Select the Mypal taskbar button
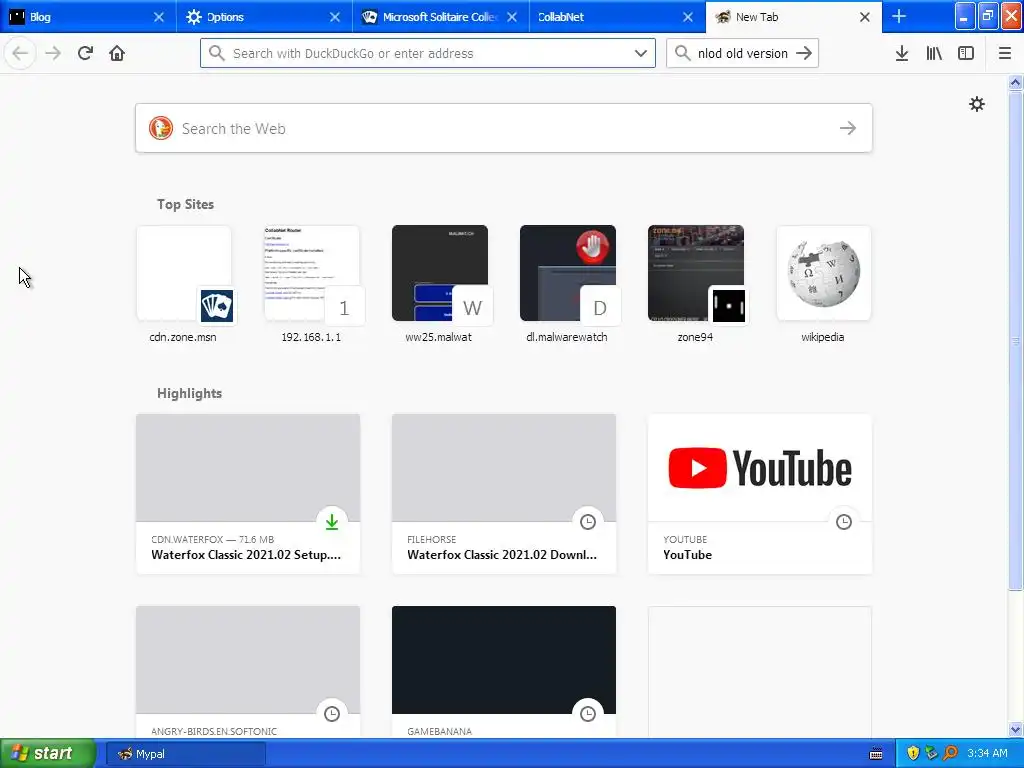Image resolution: width=1024 pixels, height=768 pixels. point(185,754)
